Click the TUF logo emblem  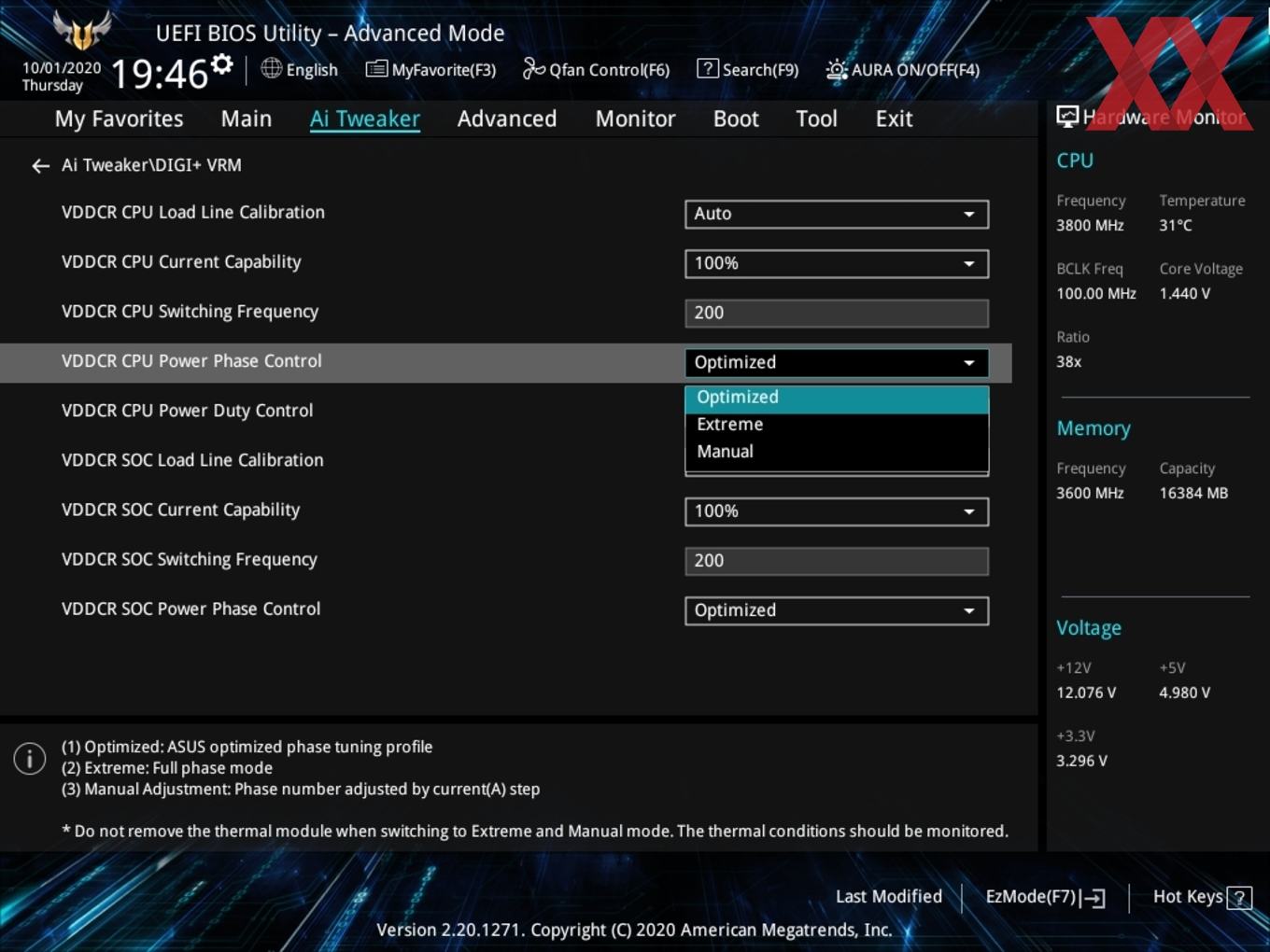pyautogui.click(x=82, y=31)
